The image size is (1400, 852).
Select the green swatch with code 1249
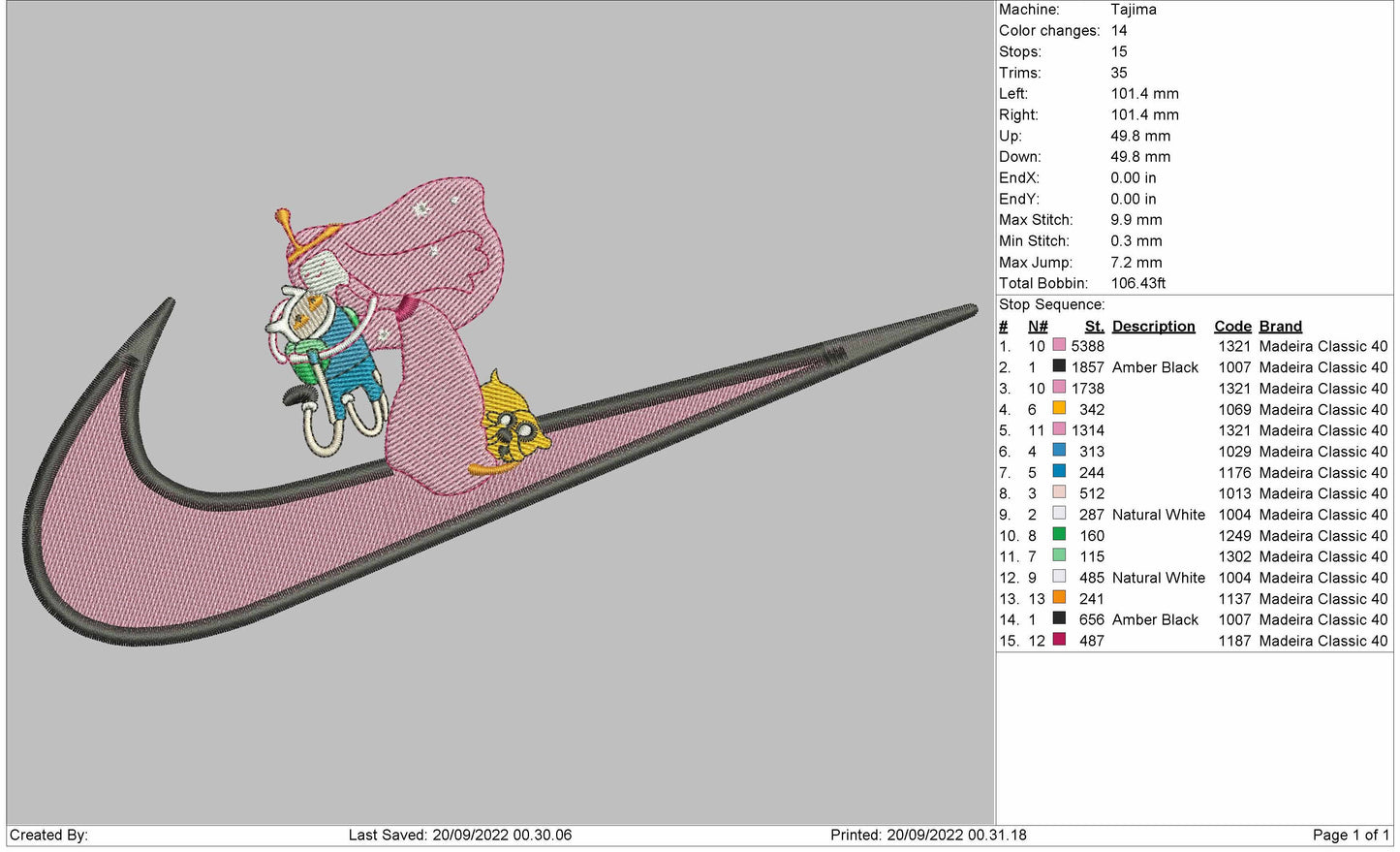click(1059, 535)
